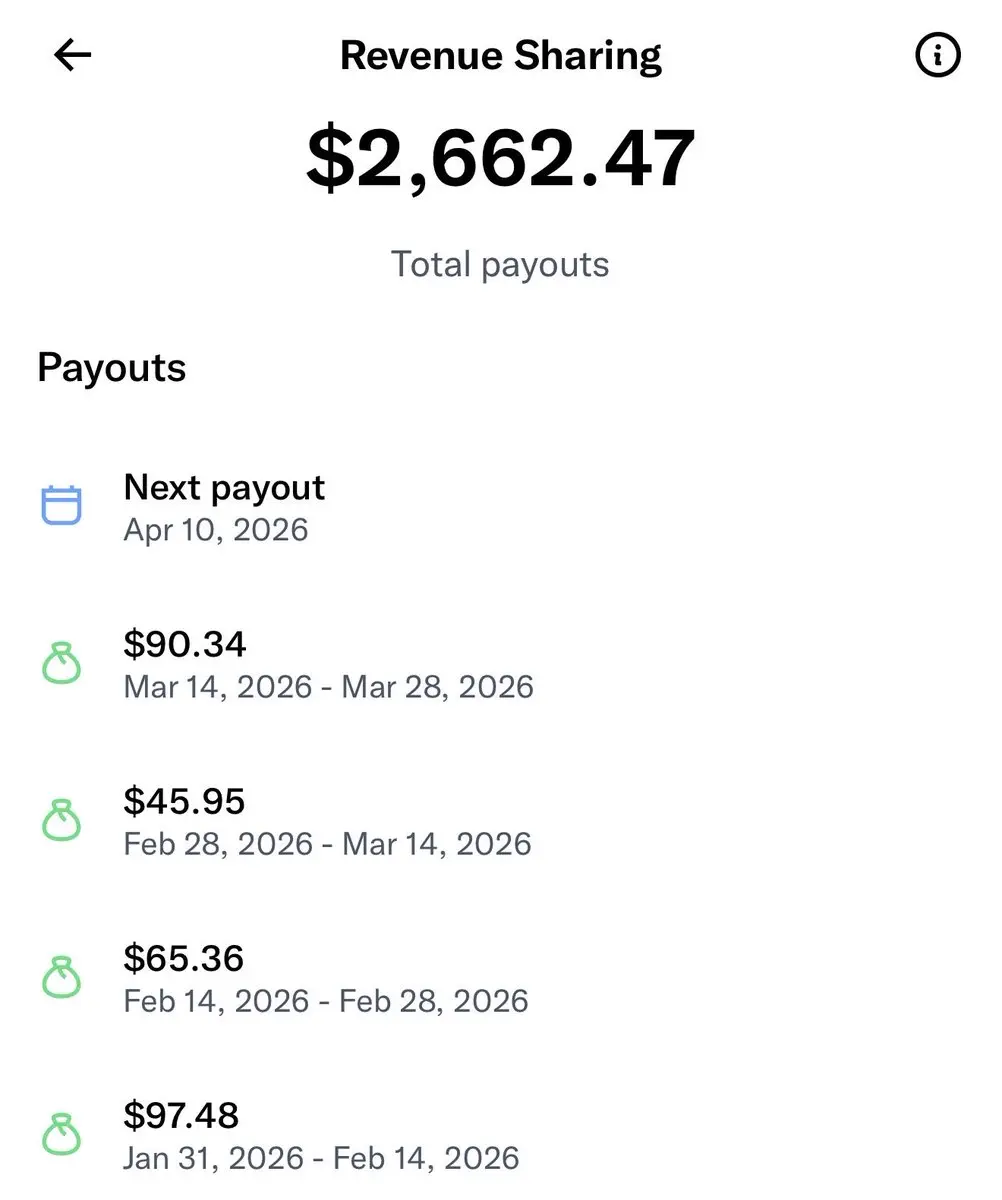Select the Mar 14 - Mar 28 date range
This screenshot has width=1002, height=1200.
click(328, 687)
